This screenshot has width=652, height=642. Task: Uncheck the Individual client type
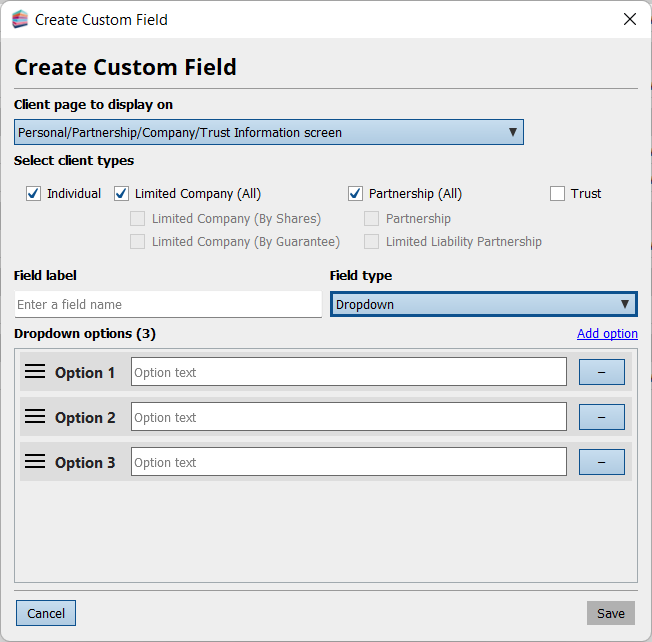34,194
